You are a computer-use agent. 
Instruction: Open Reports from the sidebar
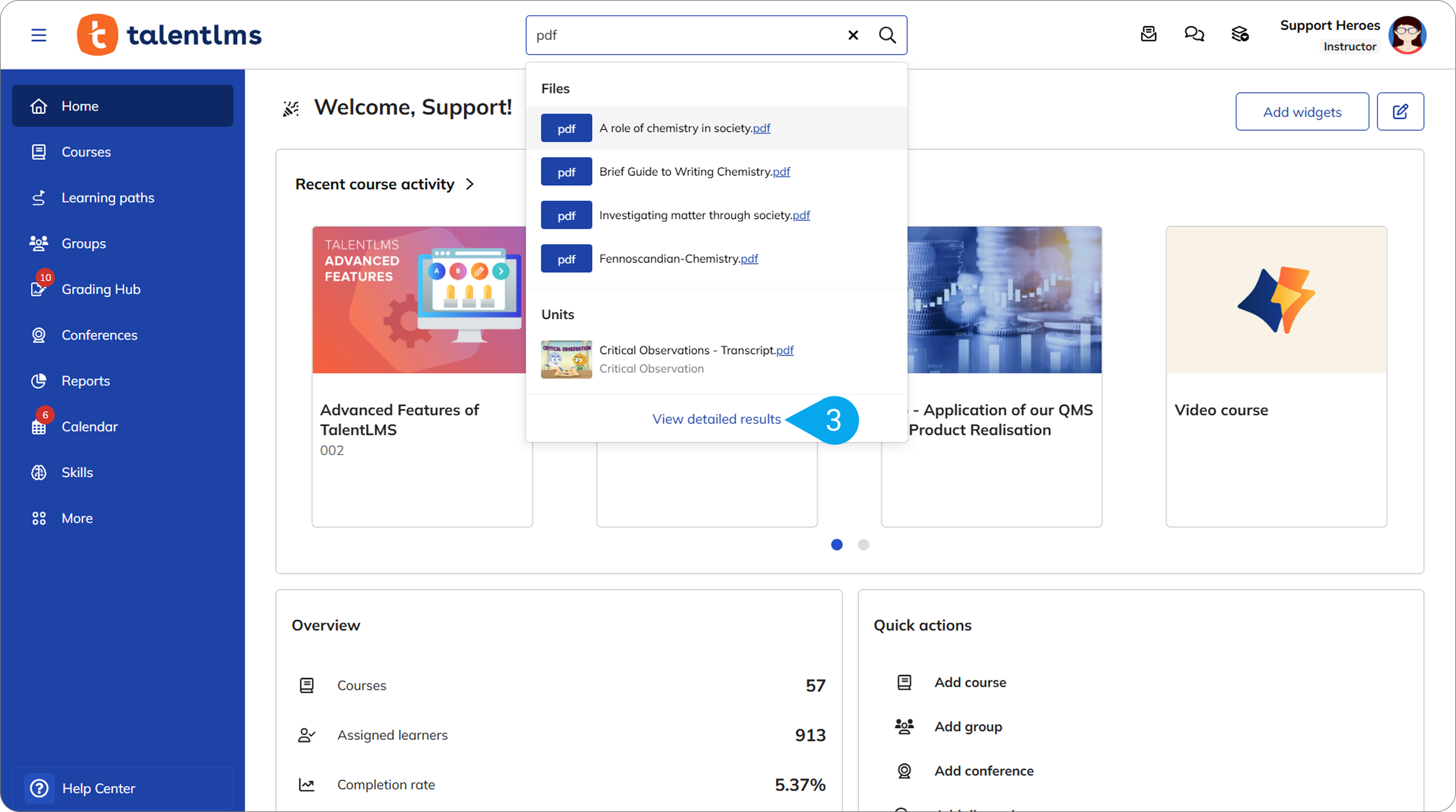(123, 381)
